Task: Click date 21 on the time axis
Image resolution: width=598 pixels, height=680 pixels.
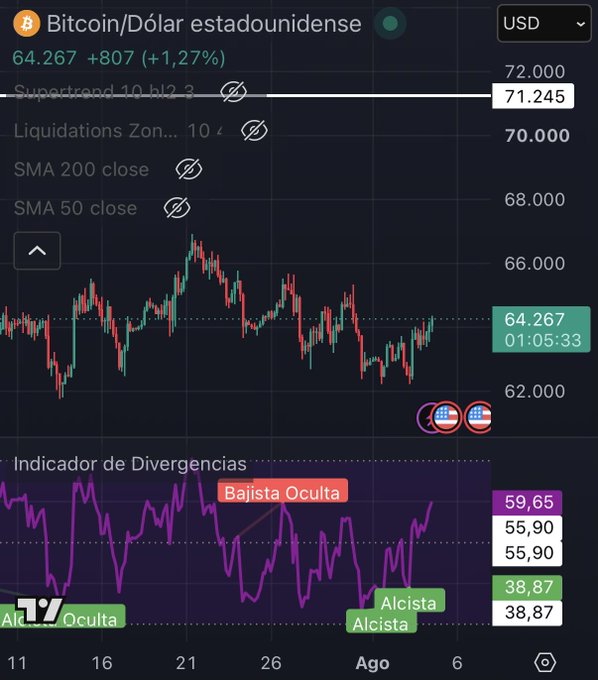Action: coord(186,663)
